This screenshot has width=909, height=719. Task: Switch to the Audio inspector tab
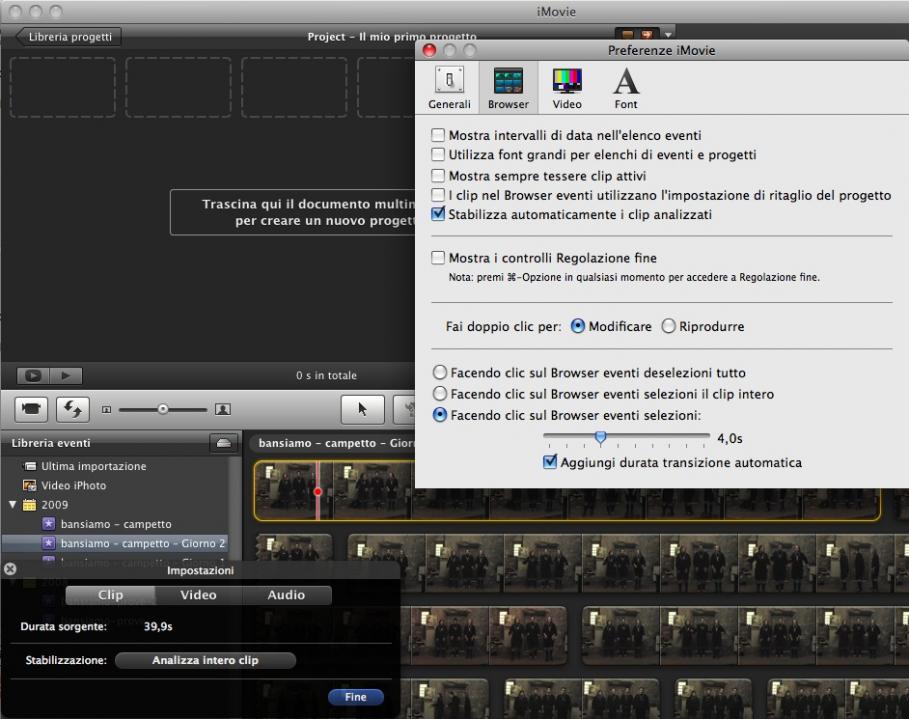pyautogui.click(x=286, y=595)
